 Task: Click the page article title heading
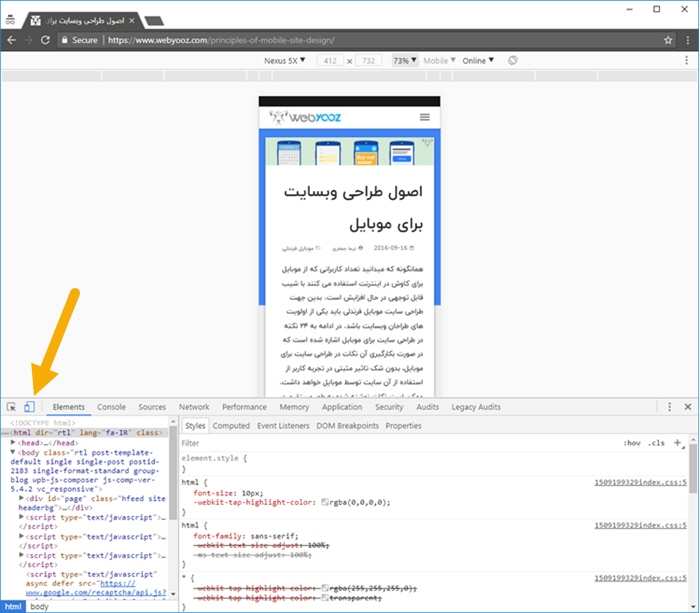(353, 208)
